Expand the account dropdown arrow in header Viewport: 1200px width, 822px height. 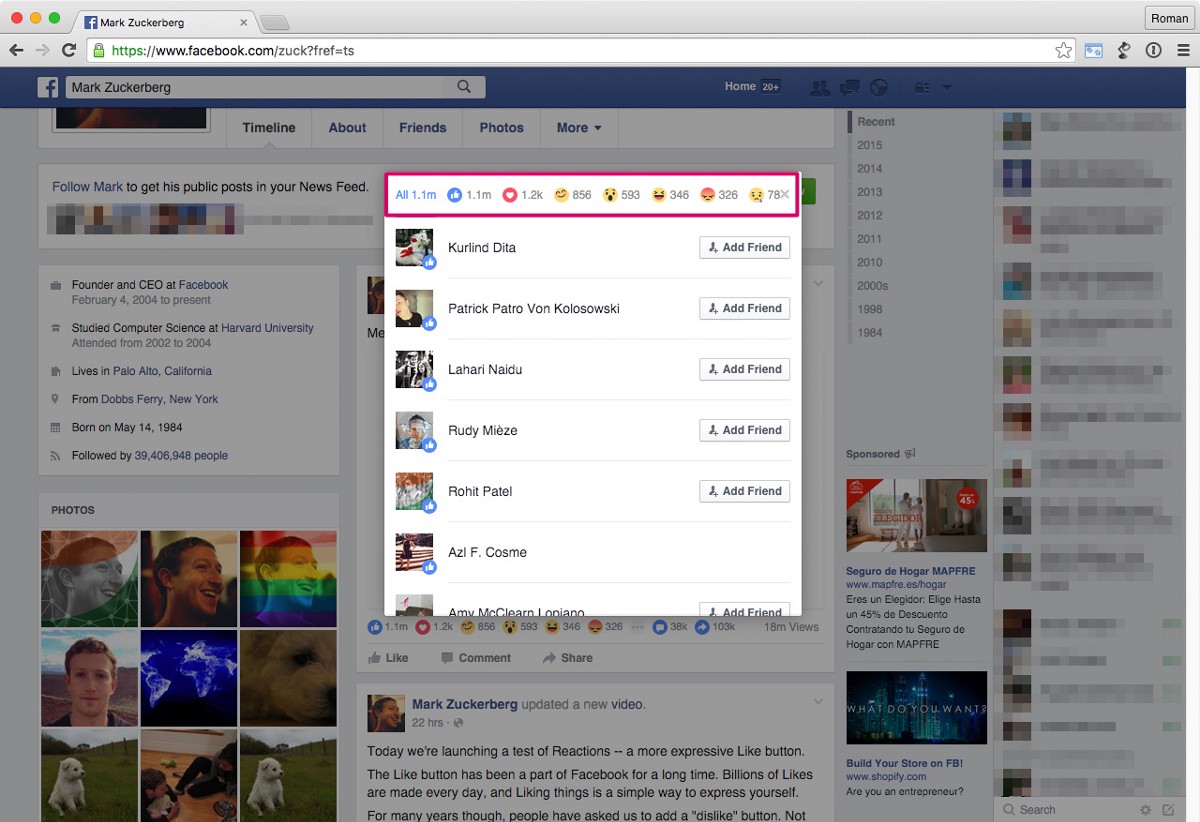tap(947, 88)
